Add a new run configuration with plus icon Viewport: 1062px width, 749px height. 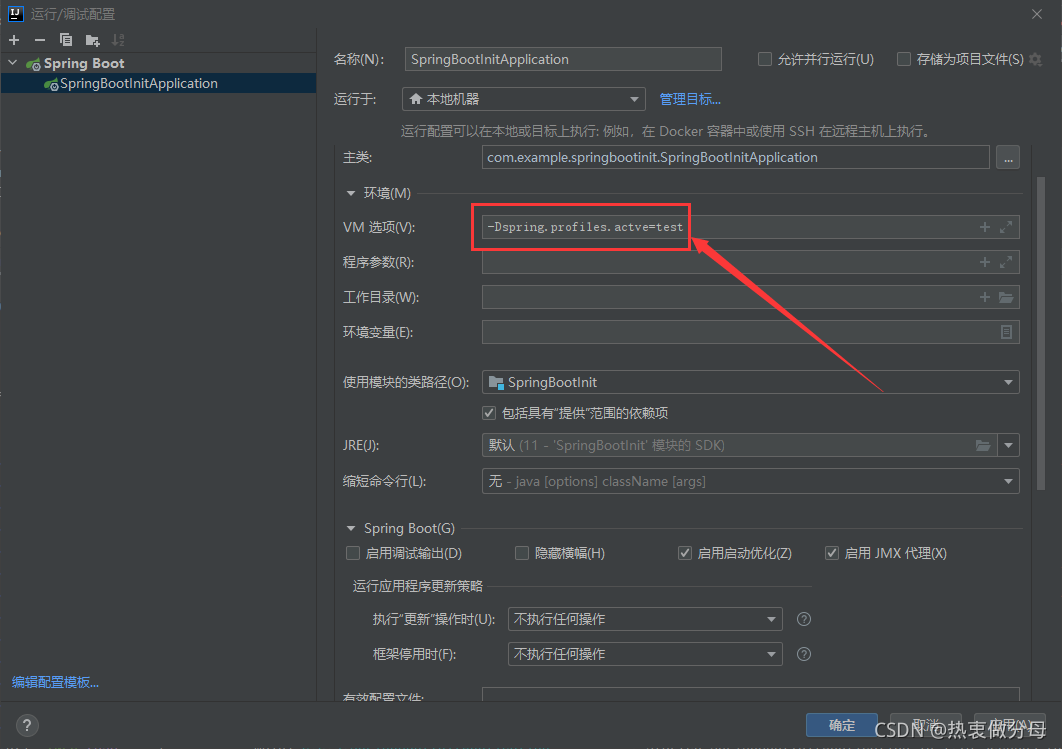click(x=14, y=40)
